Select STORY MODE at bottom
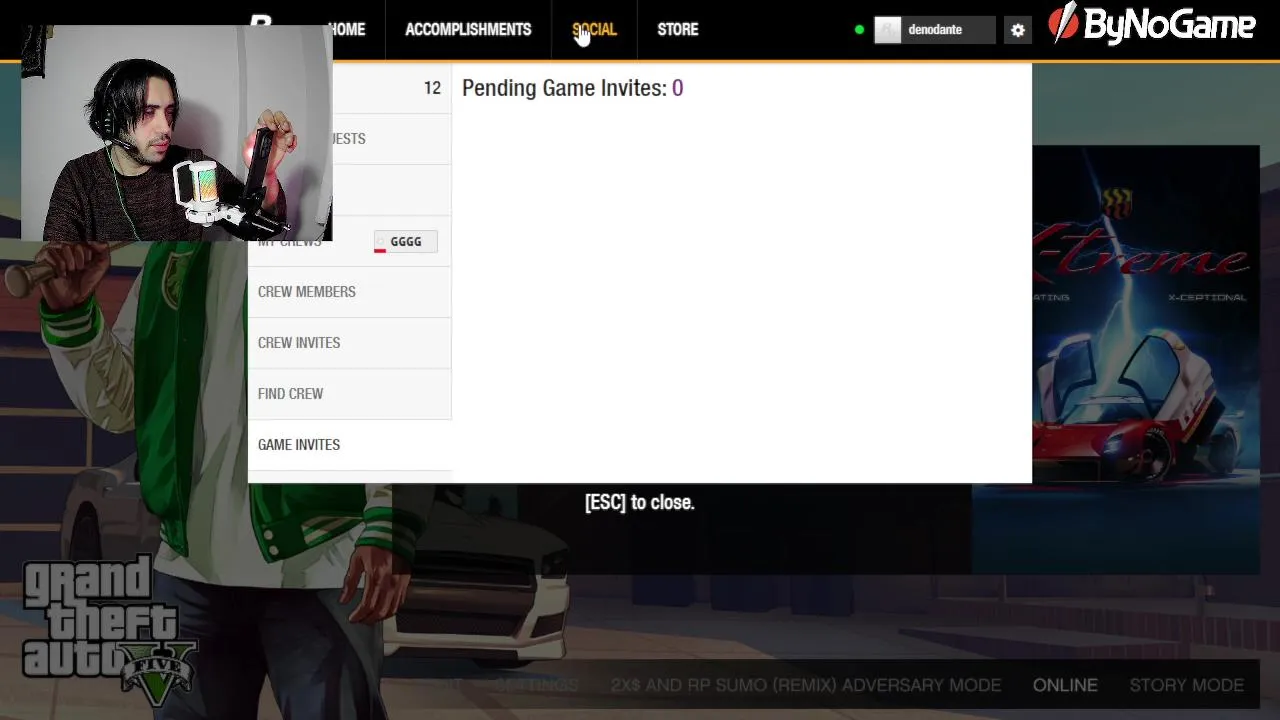This screenshot has height=720, width=1280. [x=1187, y=685]
